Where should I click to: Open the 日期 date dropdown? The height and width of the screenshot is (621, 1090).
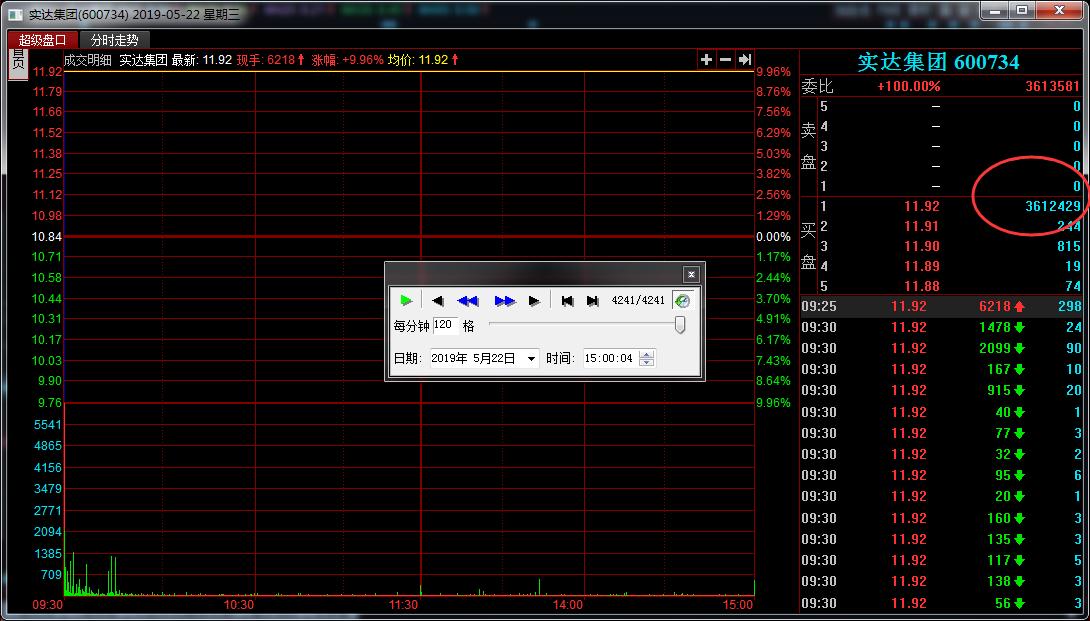[531, 359]
